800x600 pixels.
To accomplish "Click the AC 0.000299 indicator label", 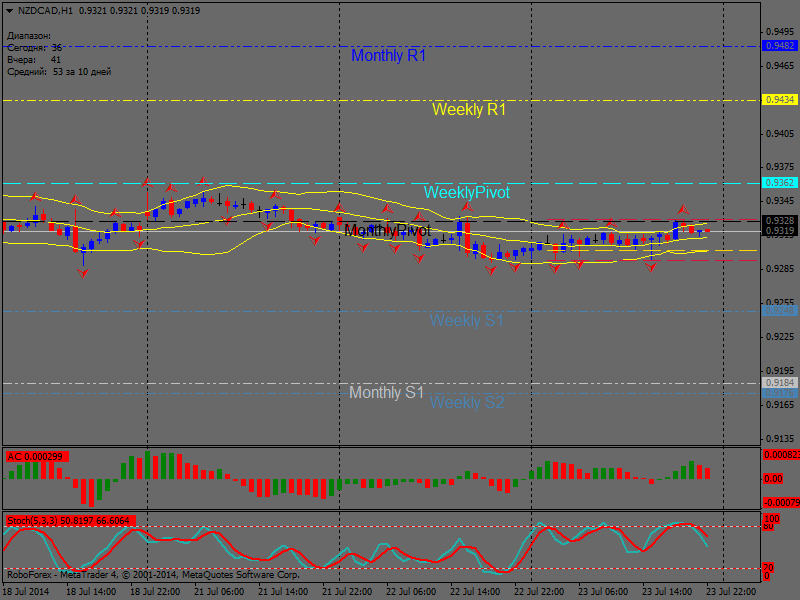I will tap(35, 457).
